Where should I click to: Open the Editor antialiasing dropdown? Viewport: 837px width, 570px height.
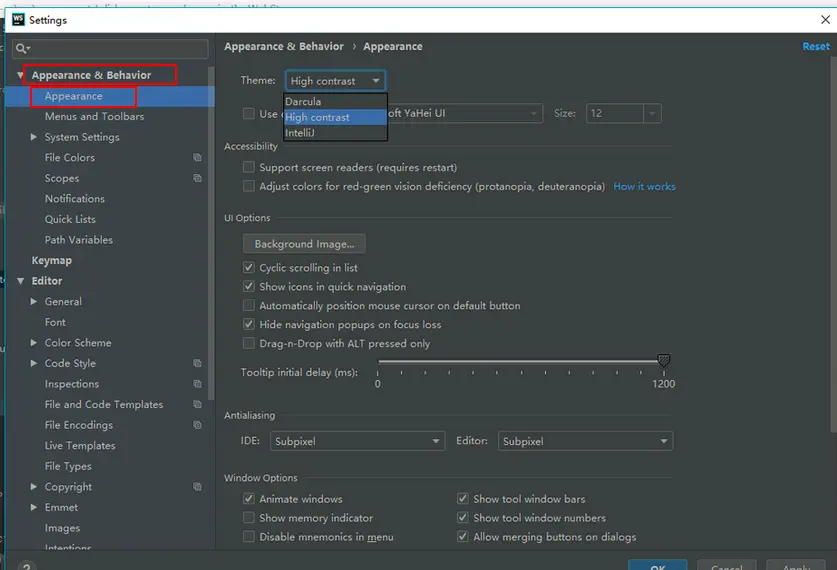pyautogui.click(x=585, y=441)
